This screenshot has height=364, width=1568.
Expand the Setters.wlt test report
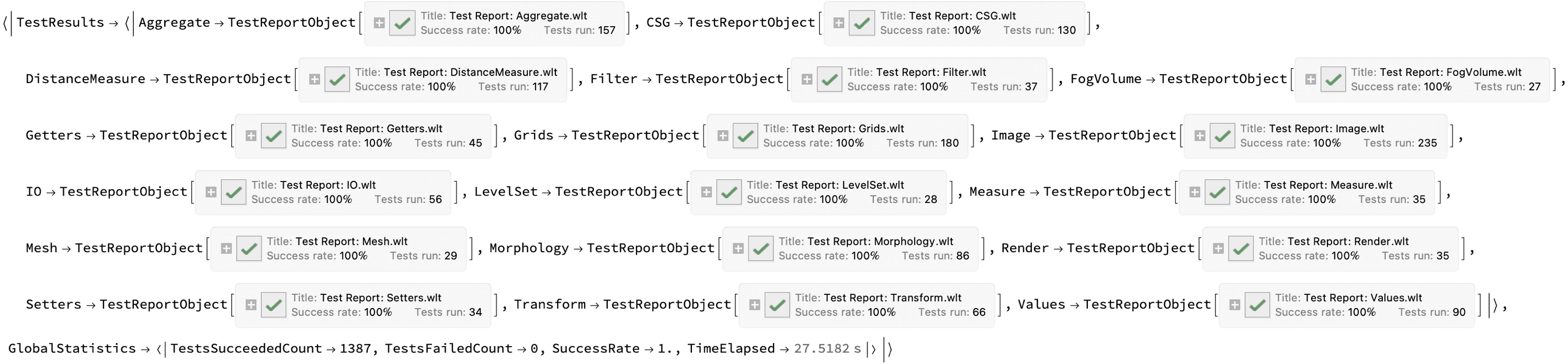251,305
